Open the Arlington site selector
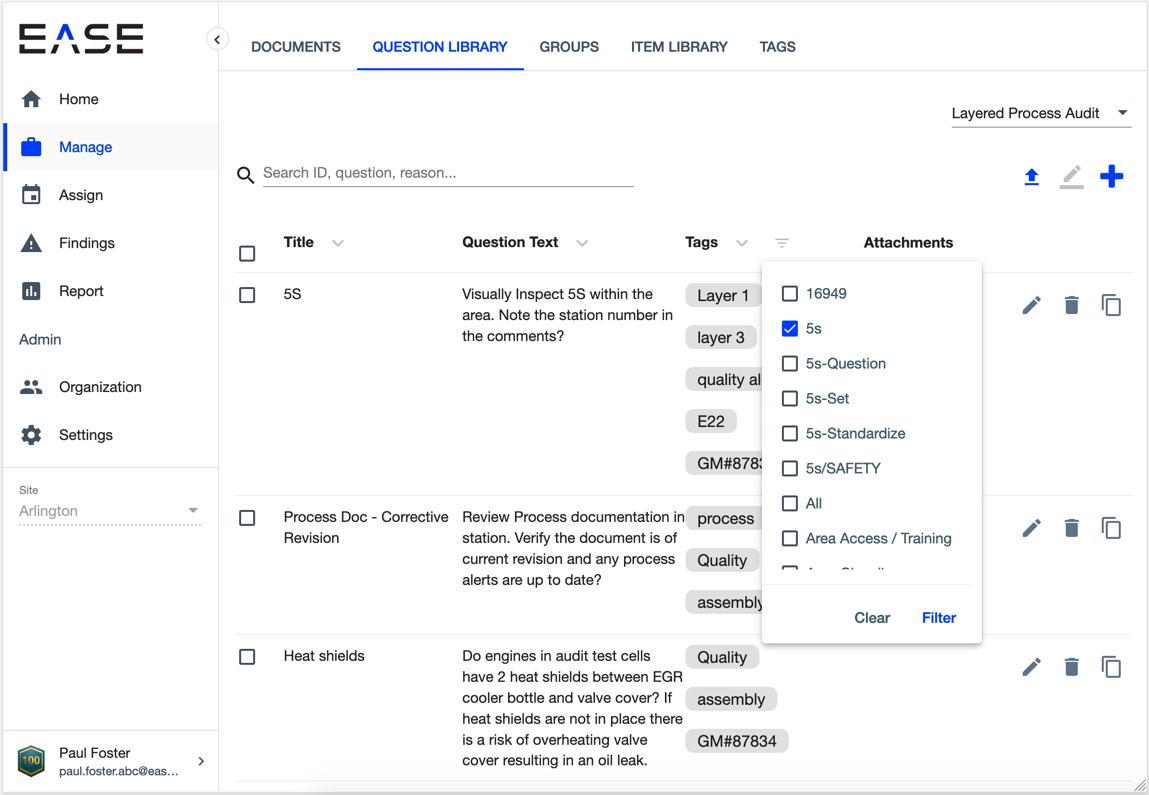1149x795 pixels. (110, 511)
